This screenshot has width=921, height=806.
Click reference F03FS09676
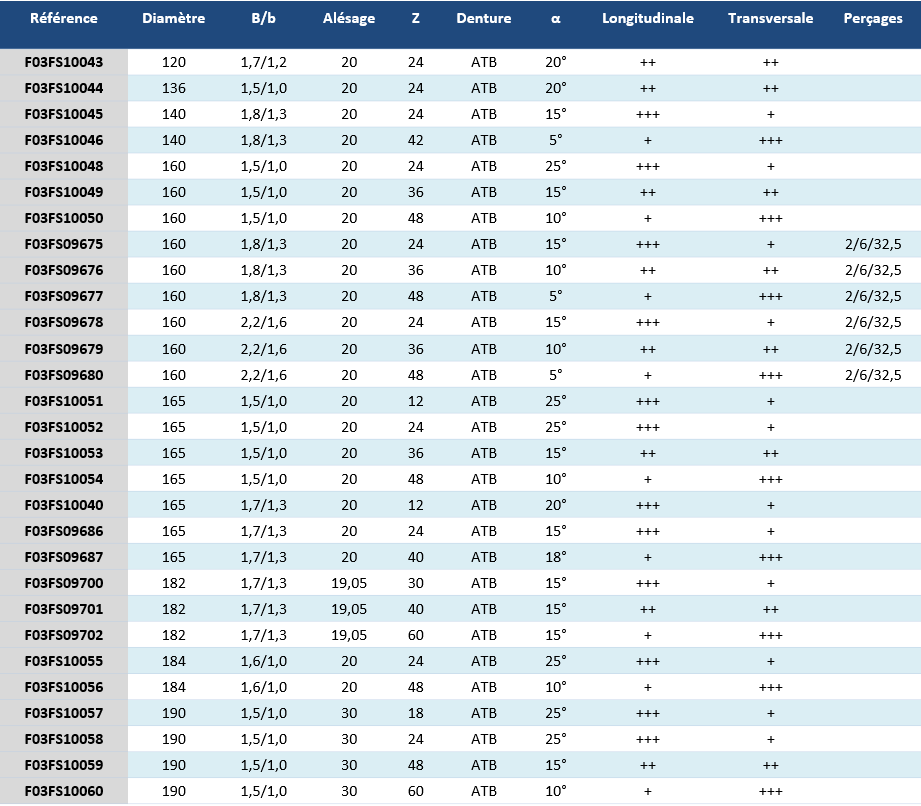coord(63,270)
